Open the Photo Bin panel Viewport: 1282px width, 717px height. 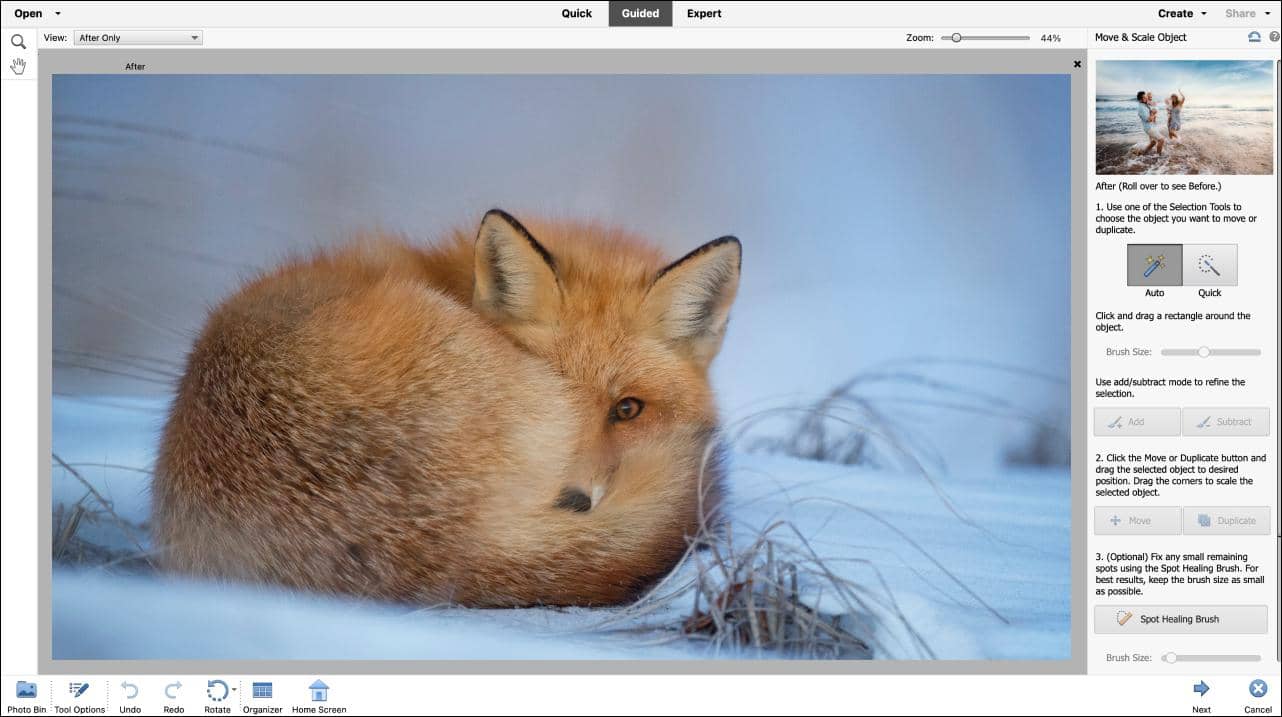(26, 689)
